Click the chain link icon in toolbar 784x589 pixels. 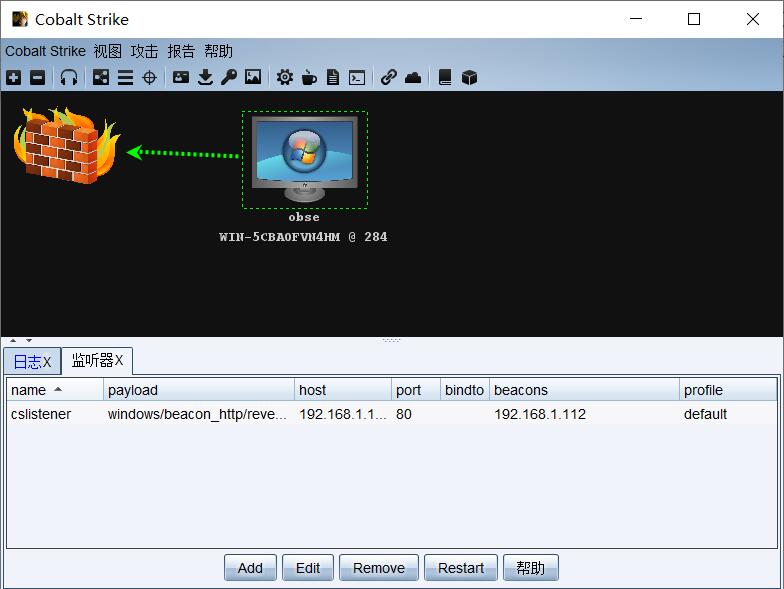[388, 77]
